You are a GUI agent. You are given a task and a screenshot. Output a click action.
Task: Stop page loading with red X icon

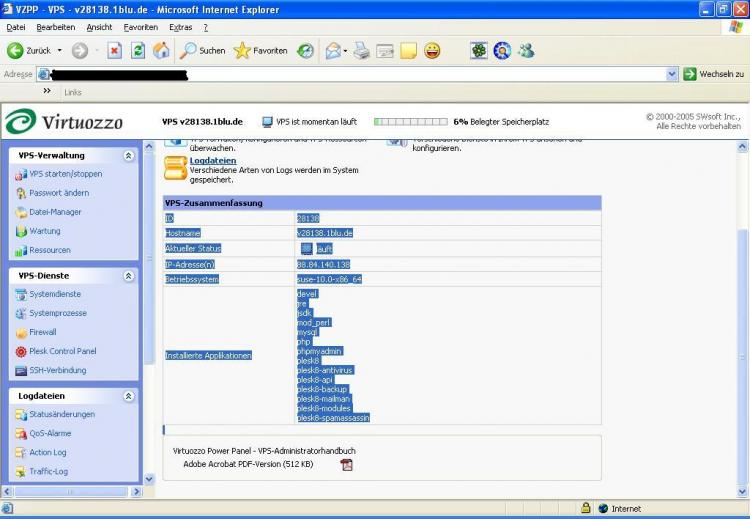[x=114, y=50]
